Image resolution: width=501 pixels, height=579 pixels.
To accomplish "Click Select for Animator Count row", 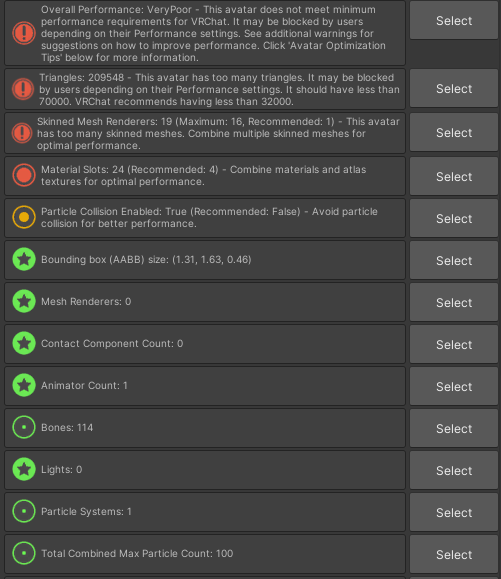I will (454, 387).
